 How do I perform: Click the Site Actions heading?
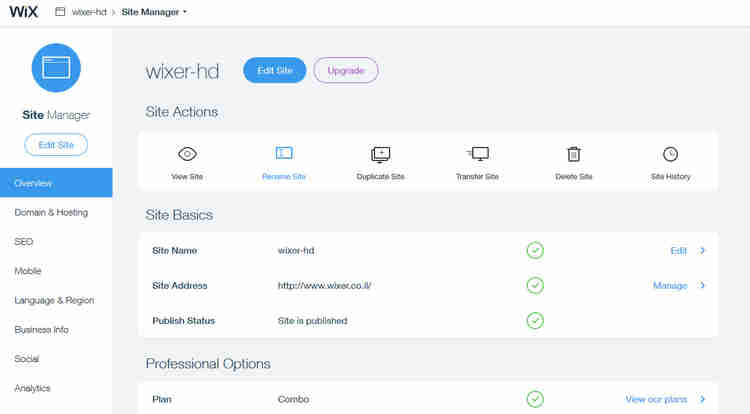(182, 112)
